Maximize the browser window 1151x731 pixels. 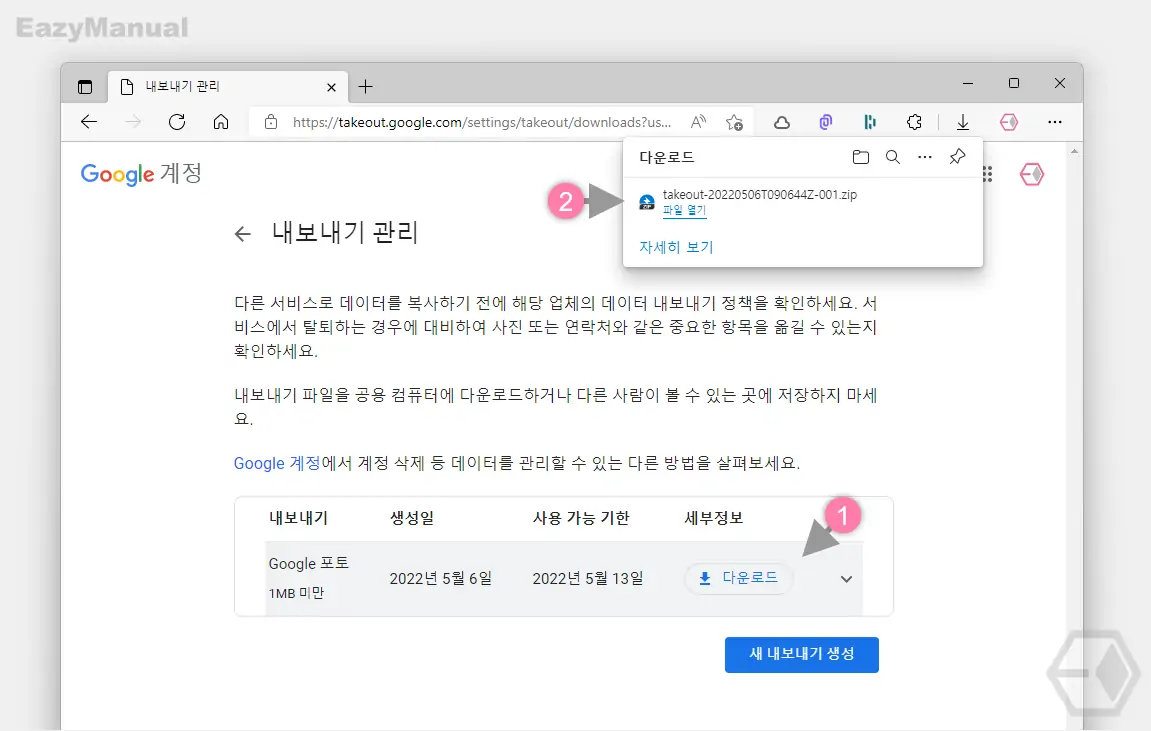(1014, 84)
